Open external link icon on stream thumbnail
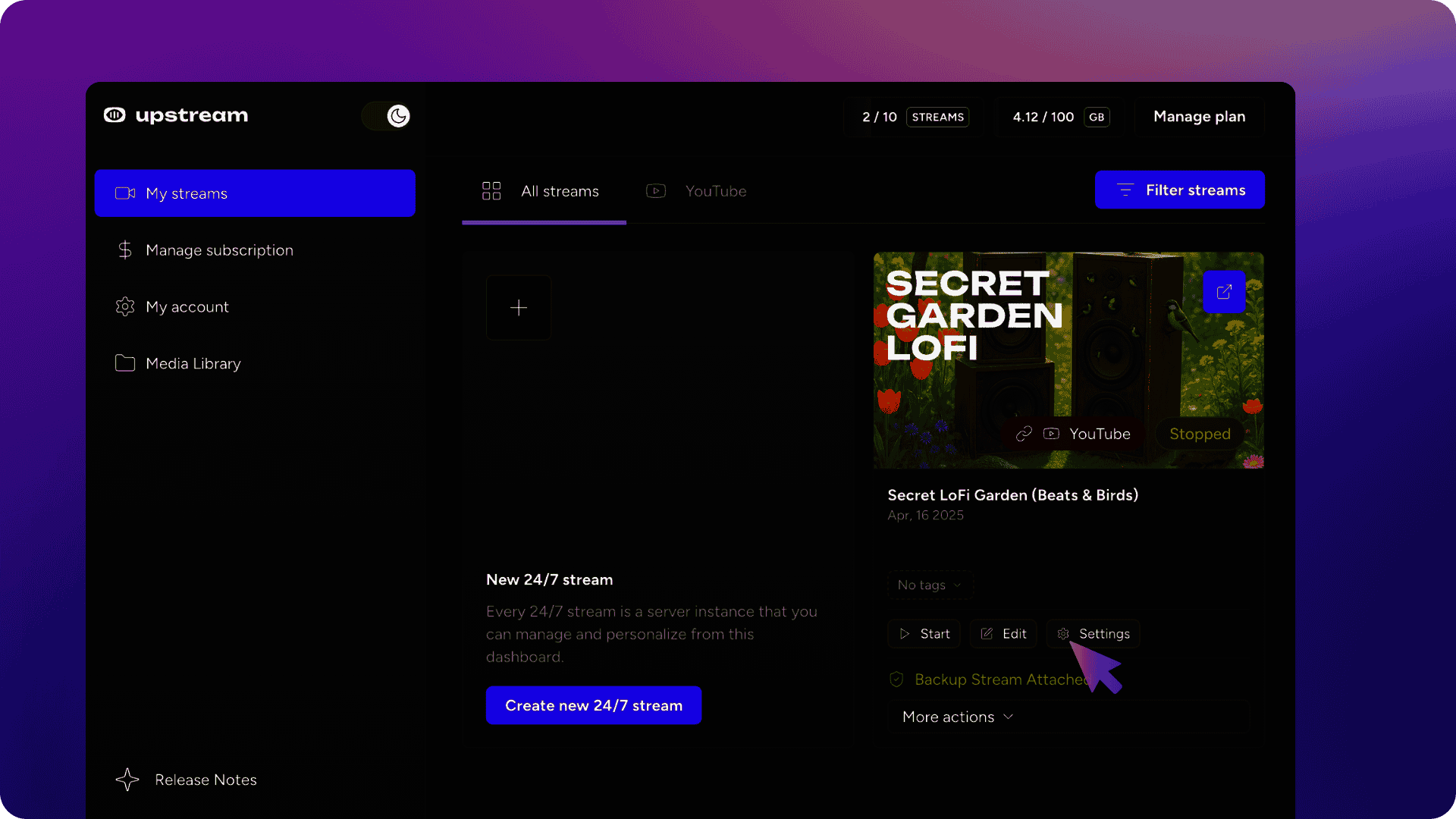 coord(1224,292)
